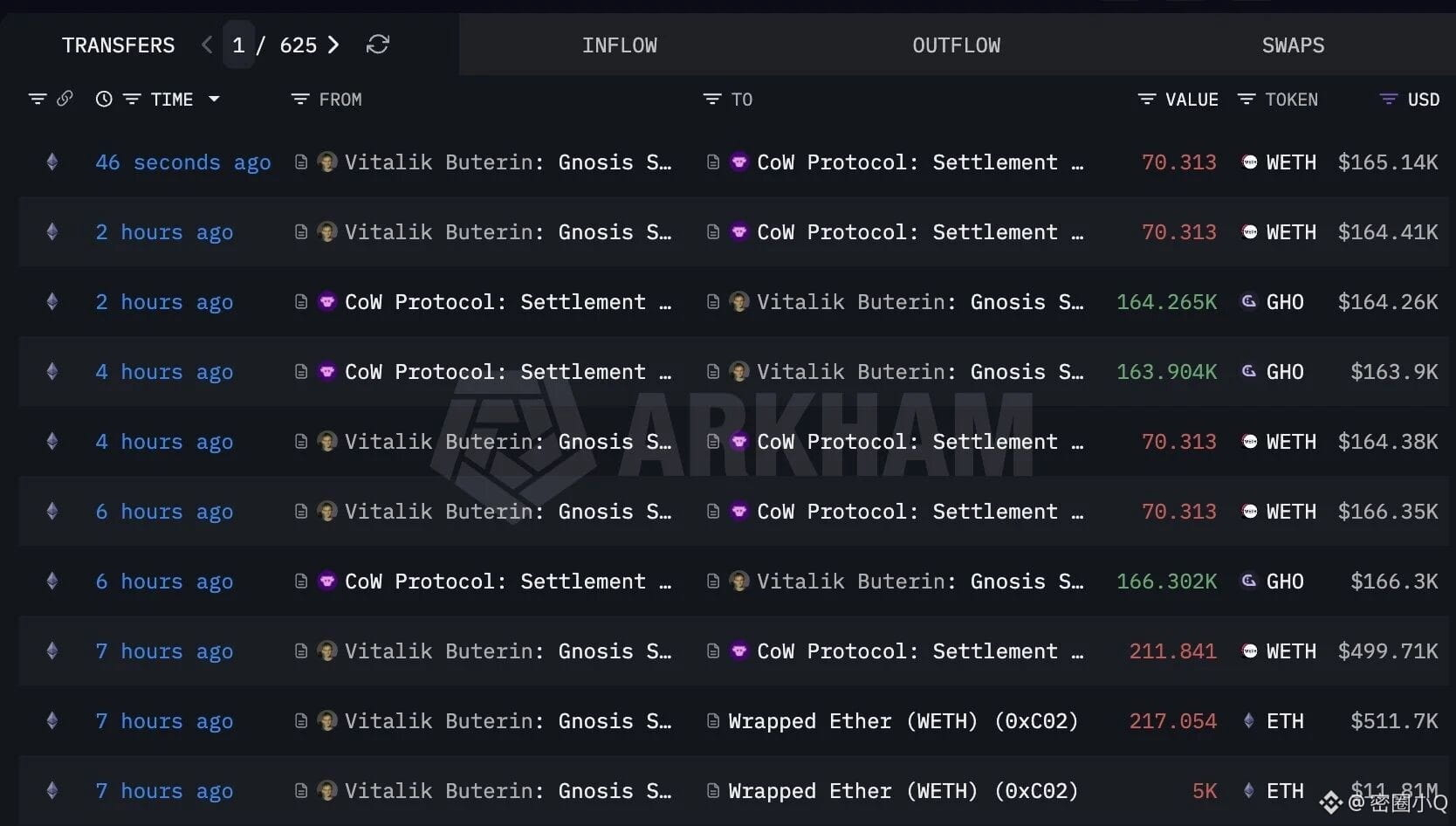
Task: Click Vitalik Buterin's avatar in the first row
Action: click(x=327, y=162)
